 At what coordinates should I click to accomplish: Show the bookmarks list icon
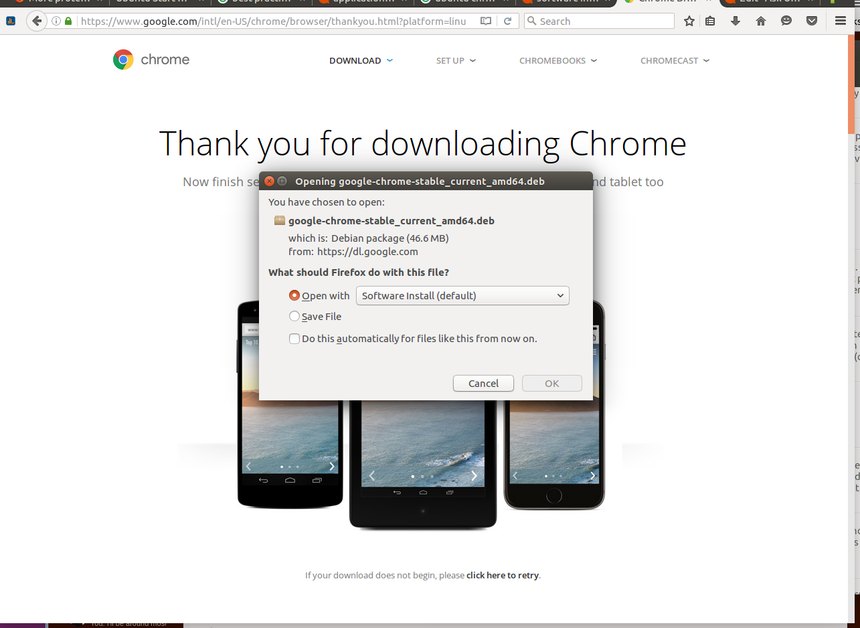711,21
